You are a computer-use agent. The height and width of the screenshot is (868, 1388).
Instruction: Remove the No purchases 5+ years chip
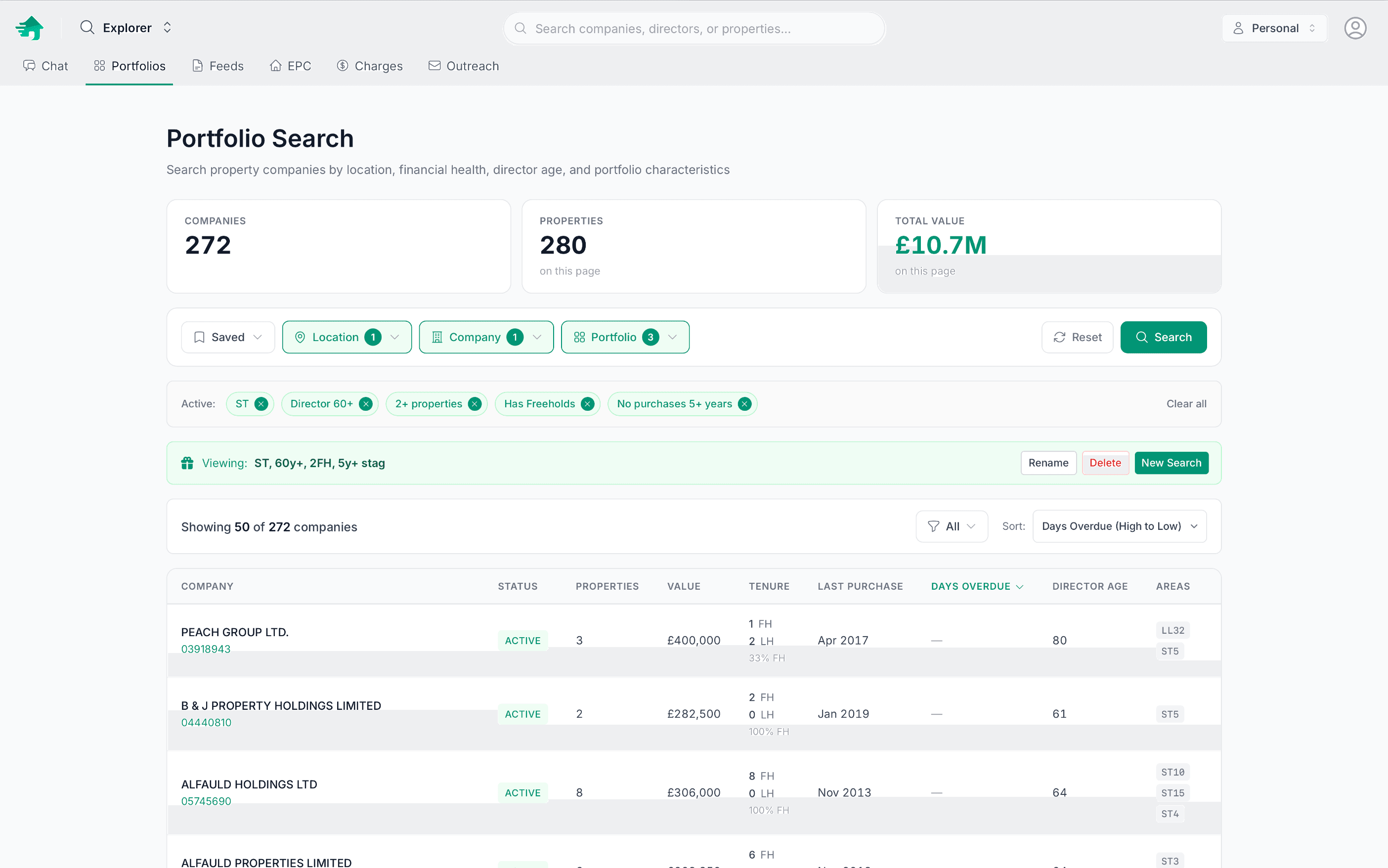click(x=744, y=403)
